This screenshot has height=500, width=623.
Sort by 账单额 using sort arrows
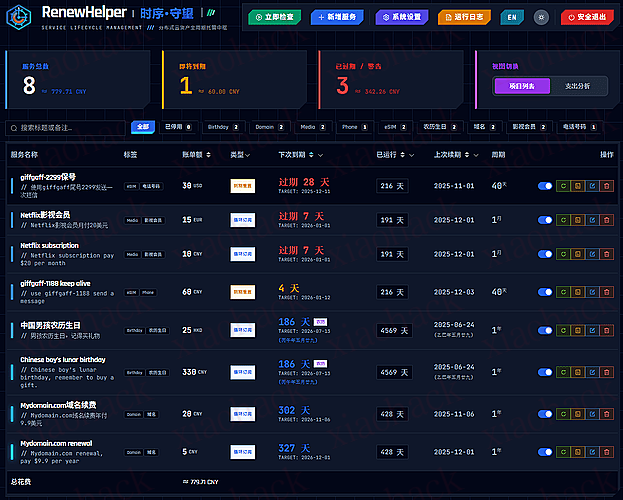(208, 155)
